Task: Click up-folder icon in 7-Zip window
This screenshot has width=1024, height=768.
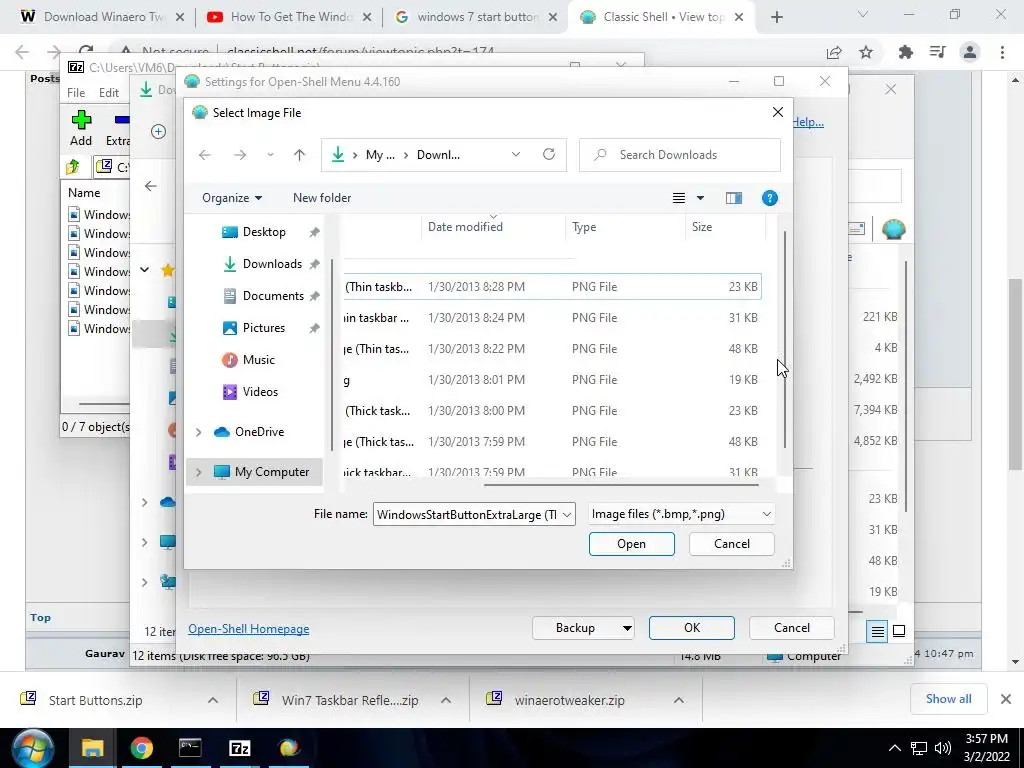Action: [73, 167]
